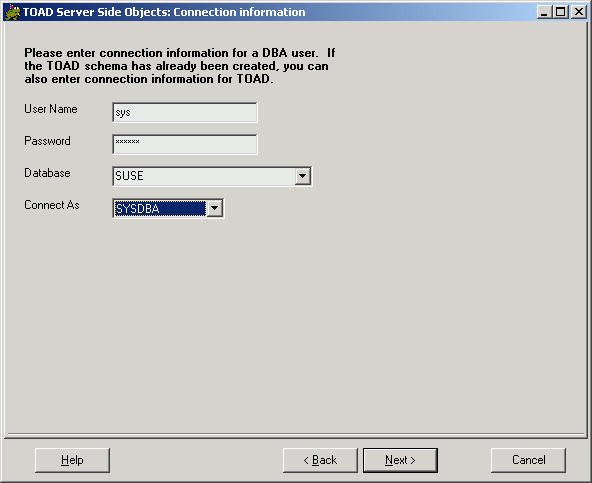Click the DBA user instruction text
The image size is (592, 483).
pos(180,66)
